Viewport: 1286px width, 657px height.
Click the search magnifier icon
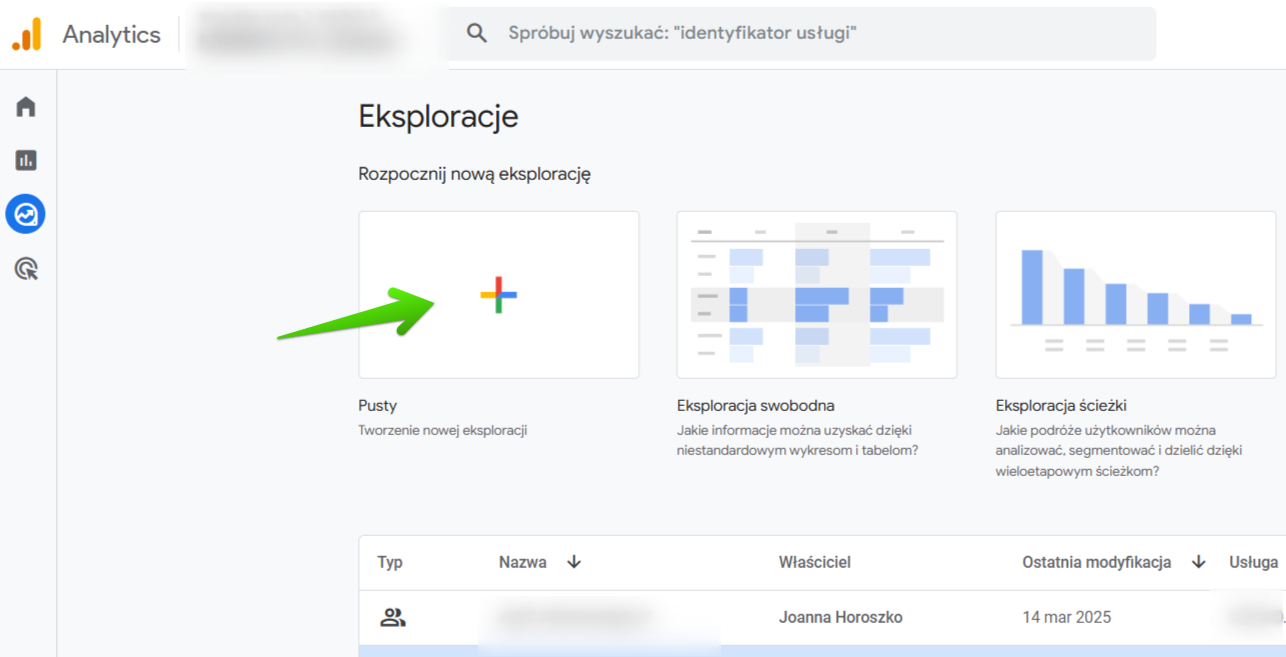[477, 33]
